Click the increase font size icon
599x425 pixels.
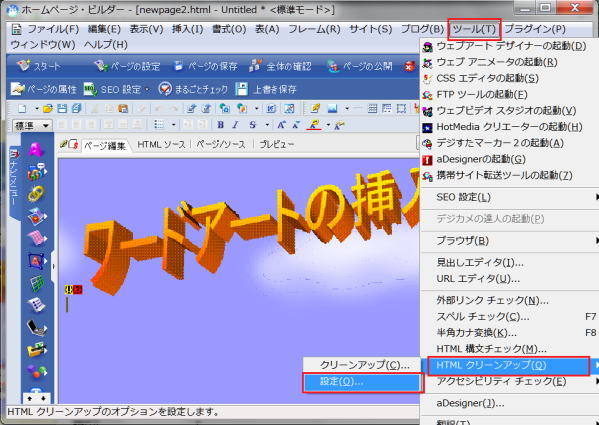click(282, 125)
